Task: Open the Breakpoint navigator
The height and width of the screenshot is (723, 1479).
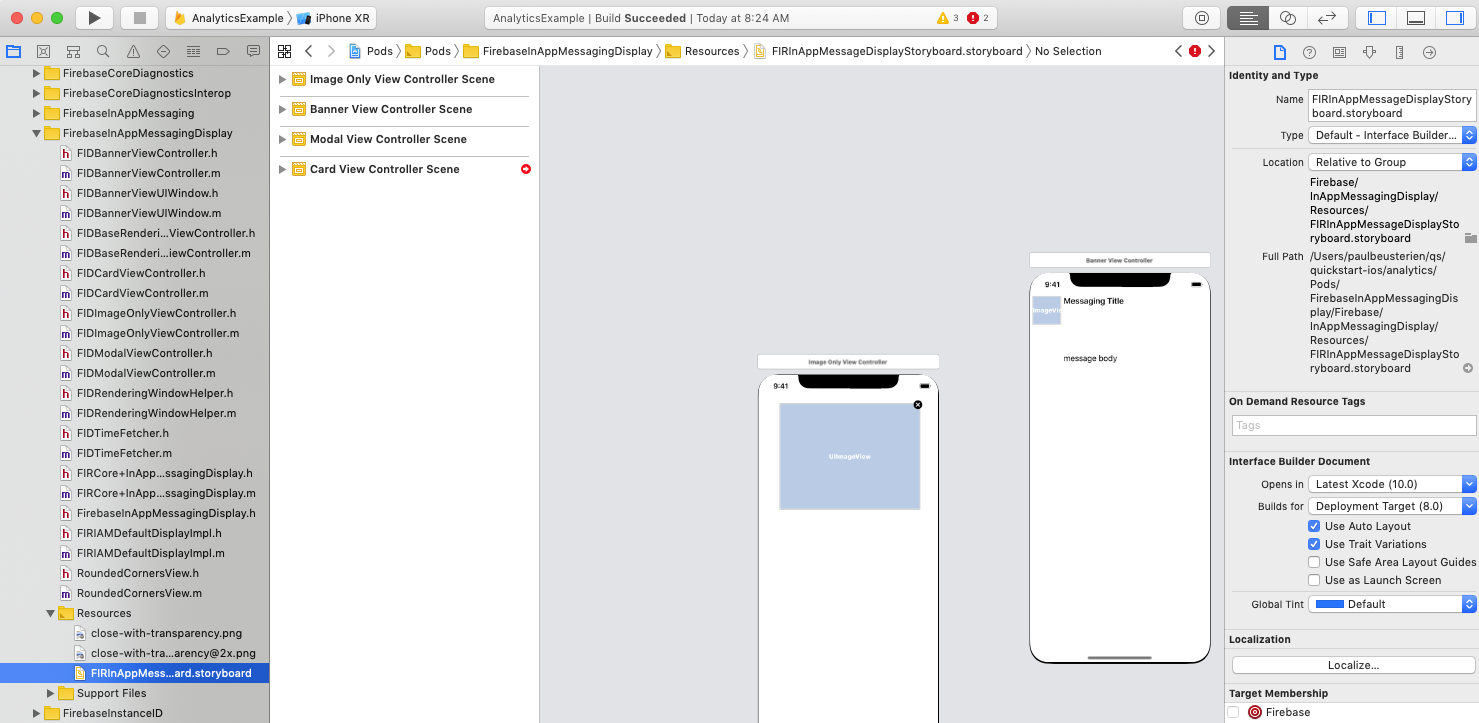Action: pos(223,51)
